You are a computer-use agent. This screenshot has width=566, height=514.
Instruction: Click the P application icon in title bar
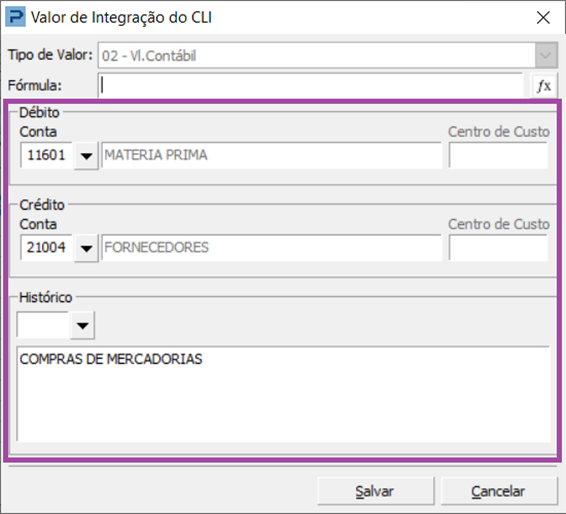point(16,18)
